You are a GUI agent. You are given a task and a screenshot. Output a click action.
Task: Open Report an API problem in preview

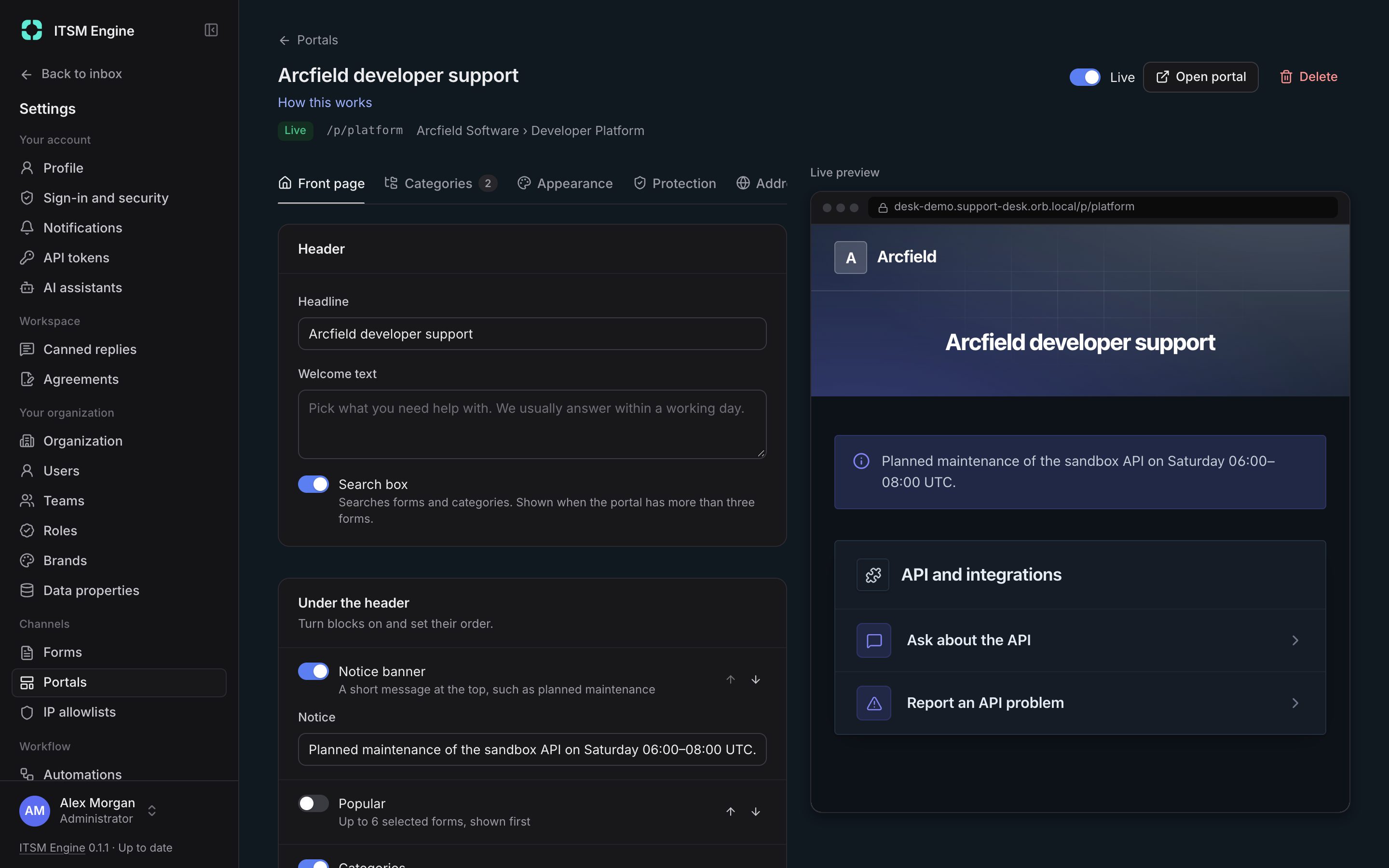click(1080, 703)
